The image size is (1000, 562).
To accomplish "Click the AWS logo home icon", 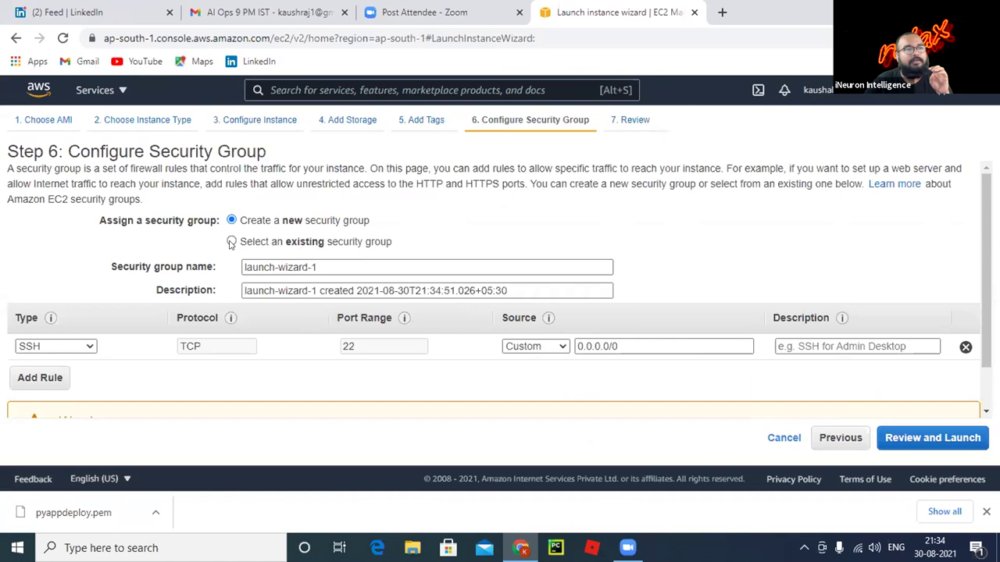I will pos(39,90).
